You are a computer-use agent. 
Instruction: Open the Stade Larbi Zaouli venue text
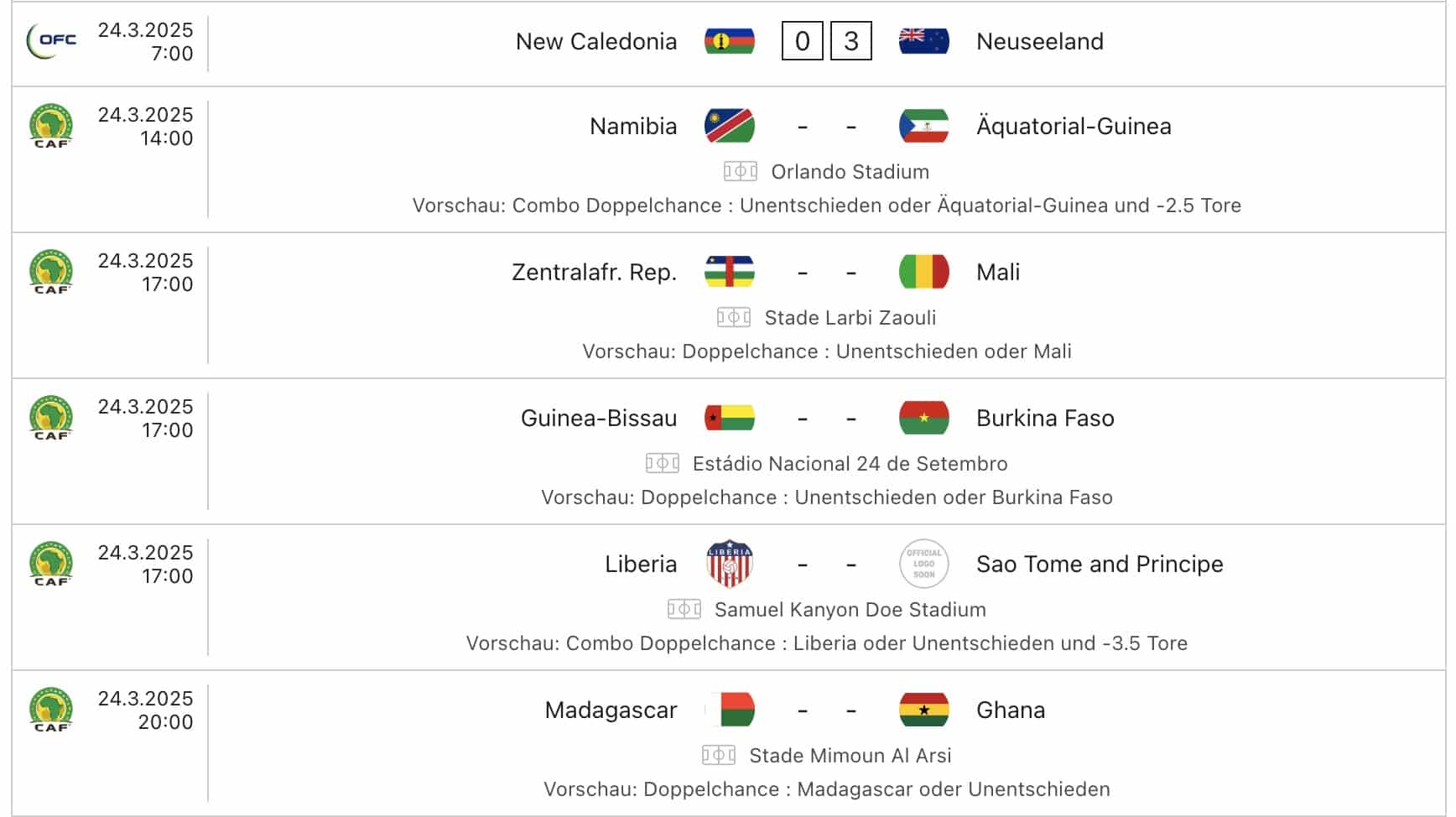click(x=850, y=318)
